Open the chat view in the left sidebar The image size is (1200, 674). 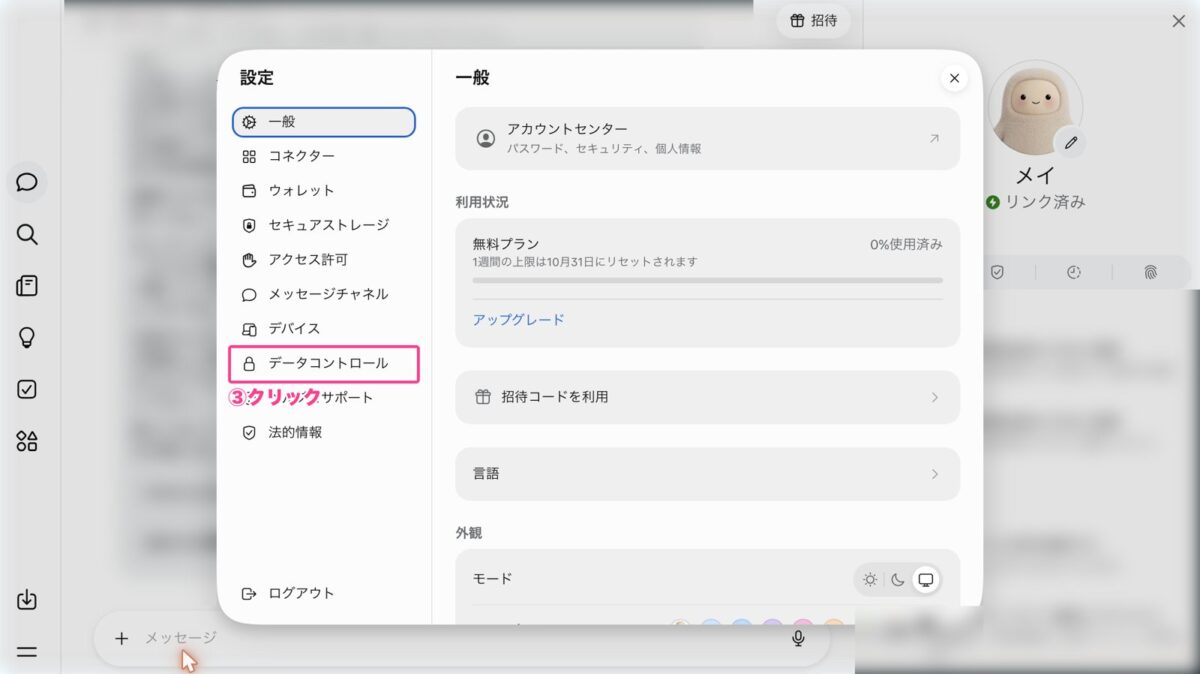(x=27, y=183)
